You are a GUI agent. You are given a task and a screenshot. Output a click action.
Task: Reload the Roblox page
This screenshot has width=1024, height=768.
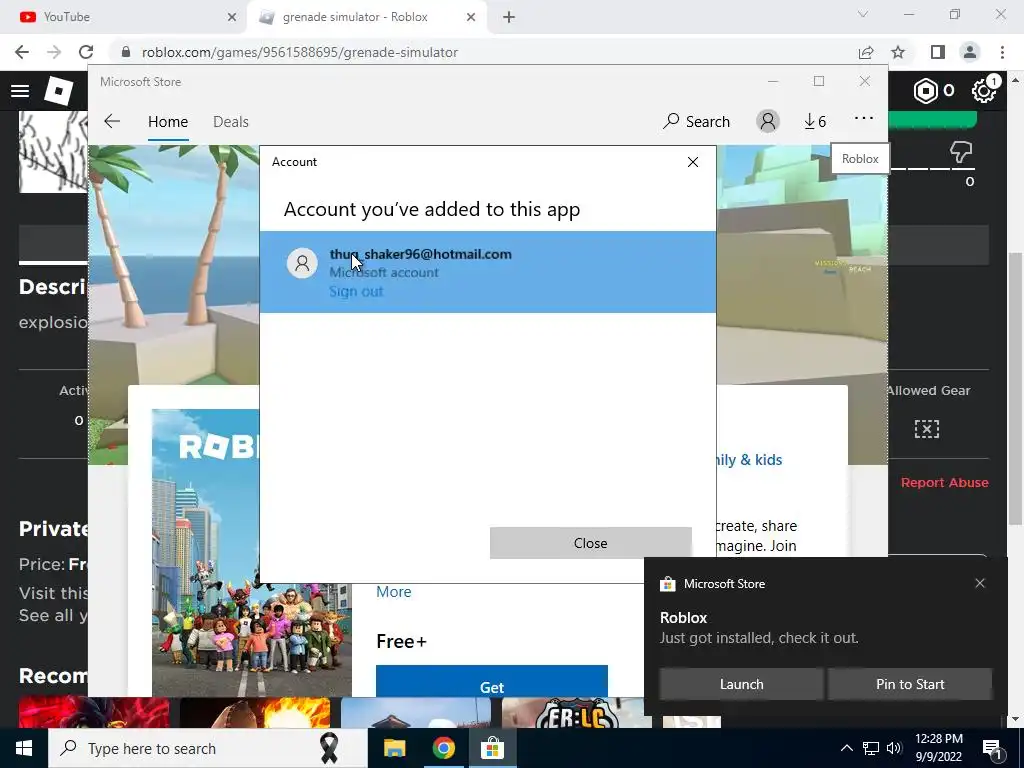coord(86,52)
